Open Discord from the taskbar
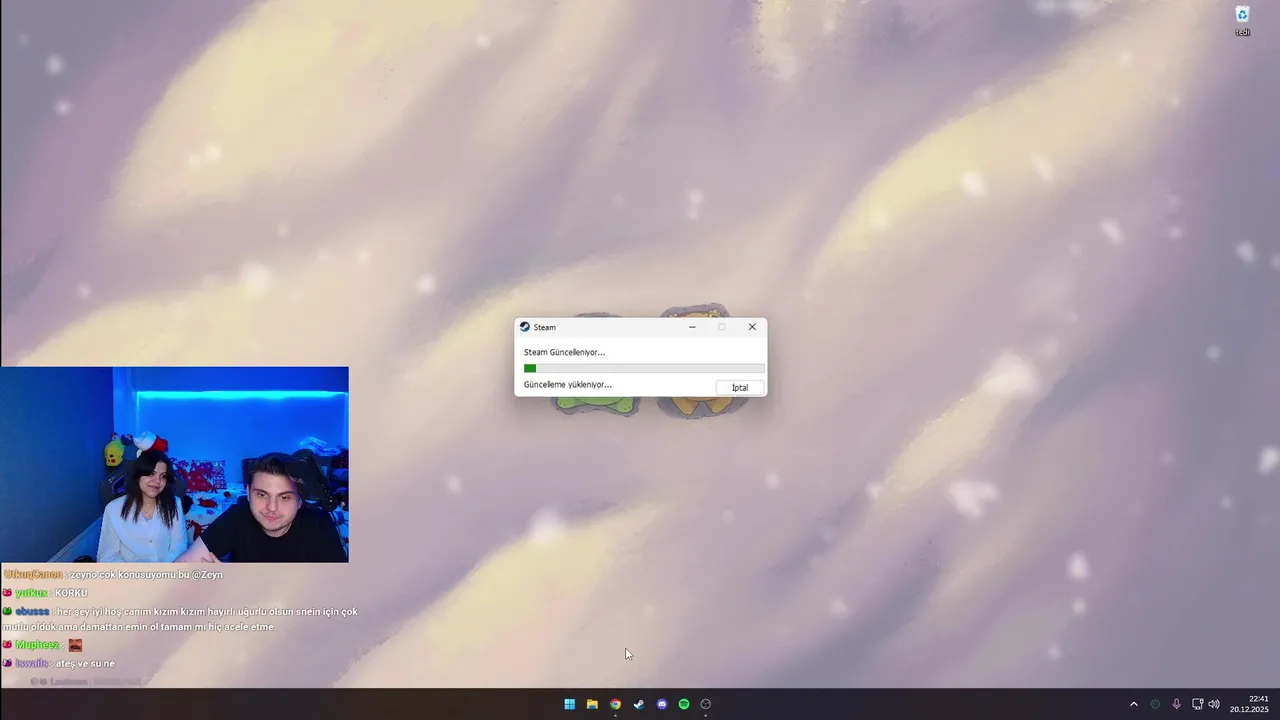This screenshot has width=1280, height=720. [661, 704]
